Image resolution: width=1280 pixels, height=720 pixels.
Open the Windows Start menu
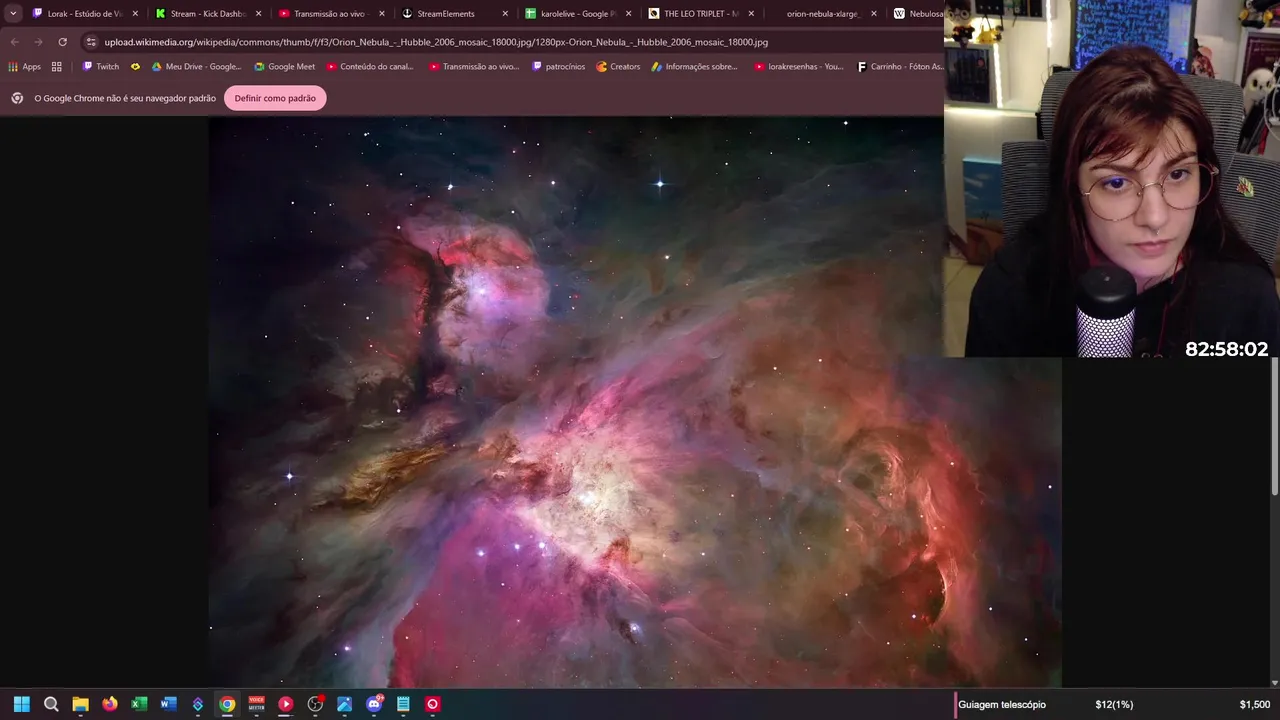point(22,704)
